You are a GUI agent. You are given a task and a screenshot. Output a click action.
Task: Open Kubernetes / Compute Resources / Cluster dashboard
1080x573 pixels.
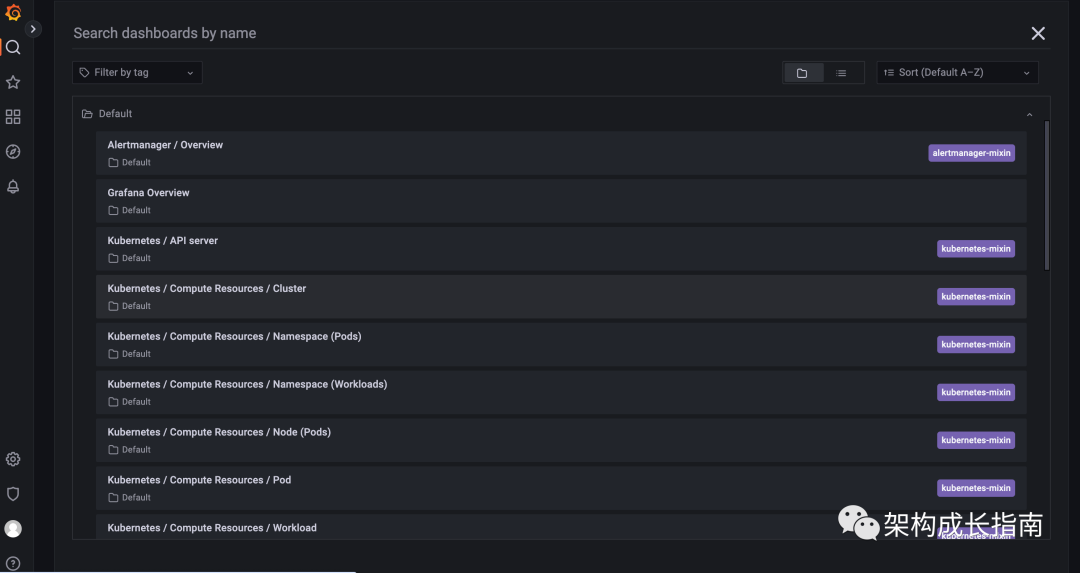point(561,296)
